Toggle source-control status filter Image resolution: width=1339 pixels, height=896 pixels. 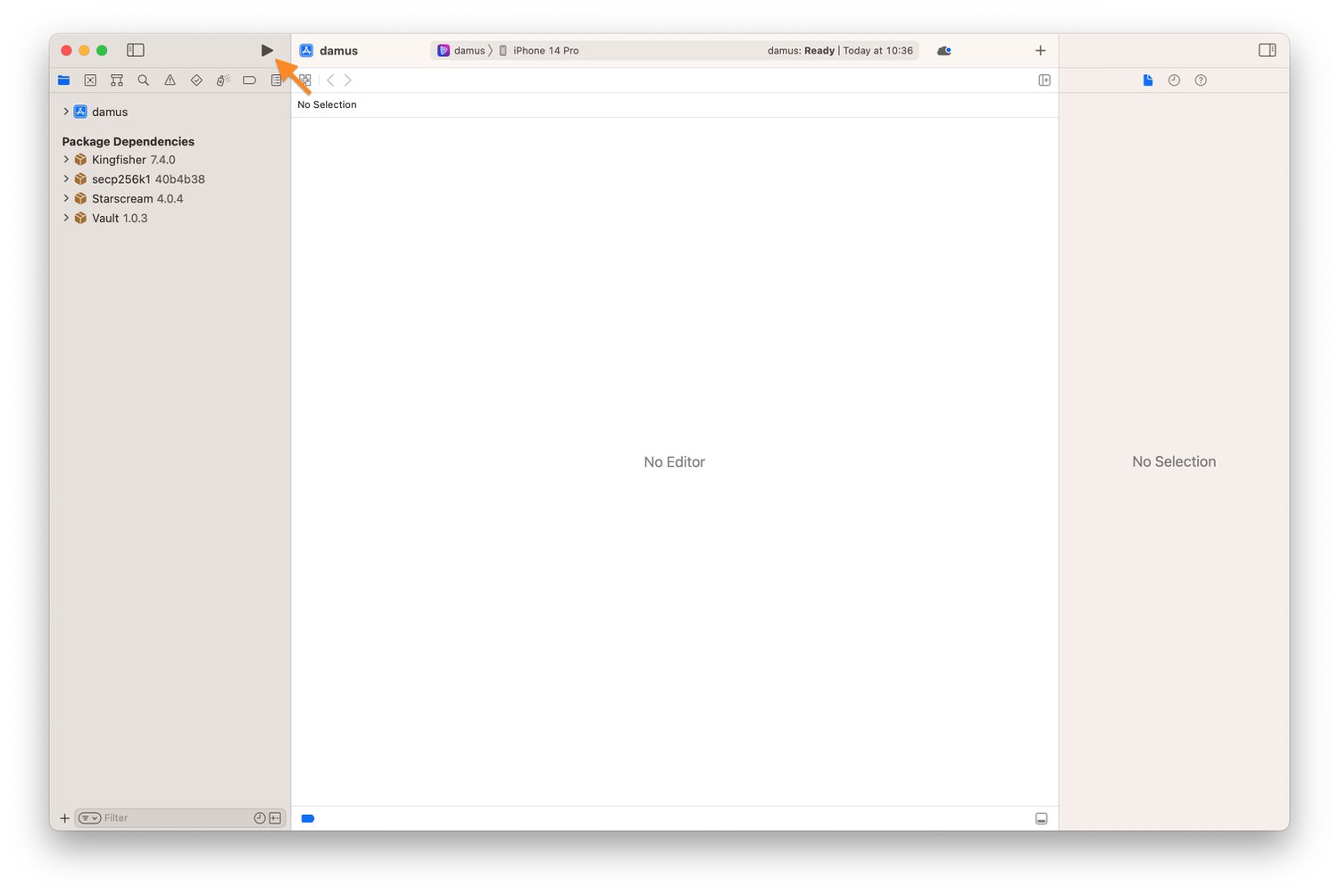(x=275, y=818)
